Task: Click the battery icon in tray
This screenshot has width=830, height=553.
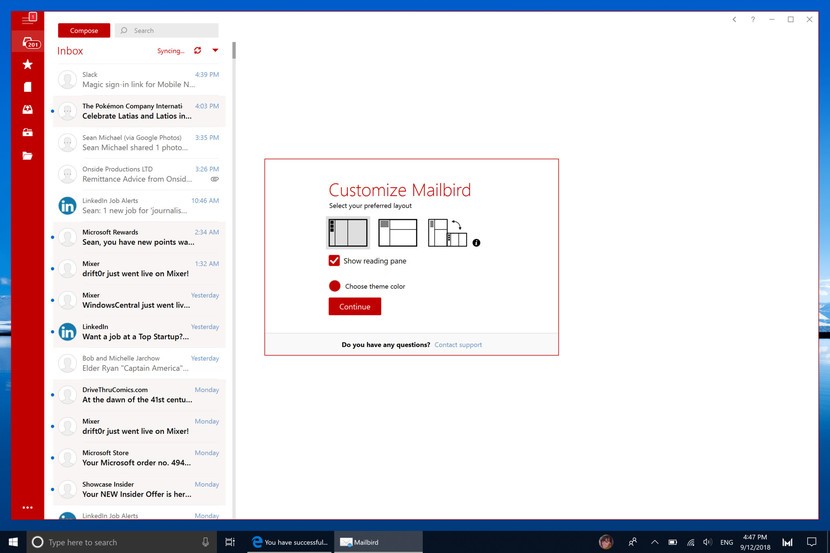Action: point(673,542)
